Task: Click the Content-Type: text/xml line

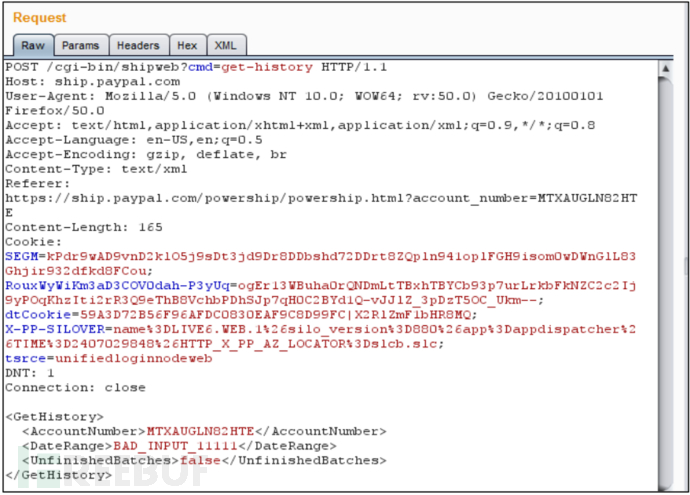Action: pos(96,169)
